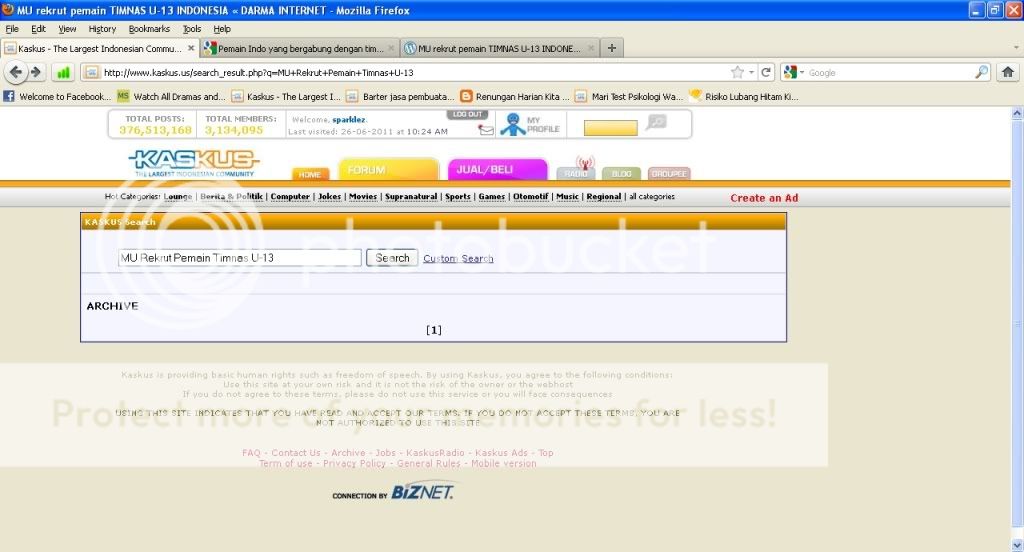Open 'Renungan Harian Kita' Blogger bookmark
Viewport: 1024px width, 552px height.
[x=515, y=96]
